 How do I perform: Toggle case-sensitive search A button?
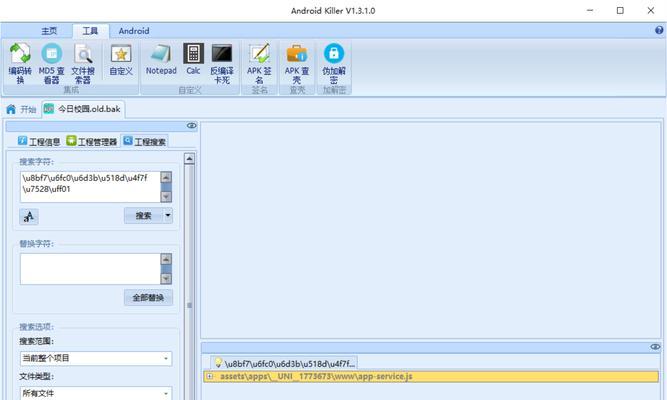pyautogui.click(x=29, y=217)
